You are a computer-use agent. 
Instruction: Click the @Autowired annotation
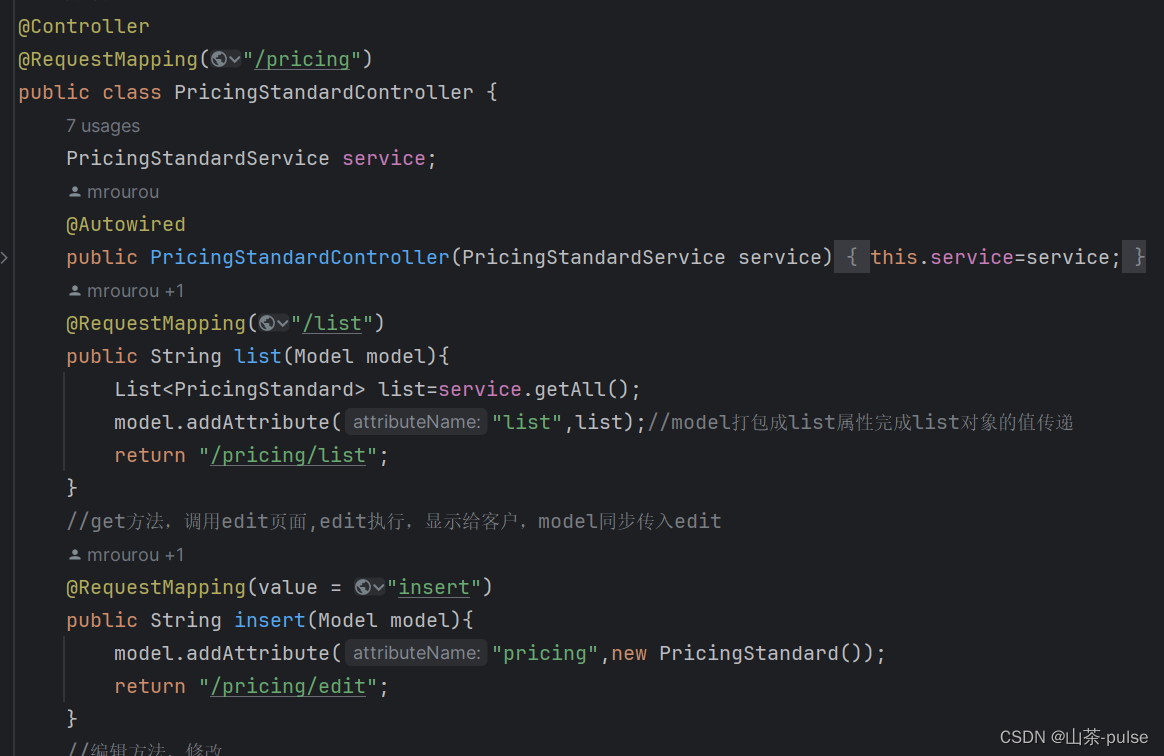pos(125,224)
